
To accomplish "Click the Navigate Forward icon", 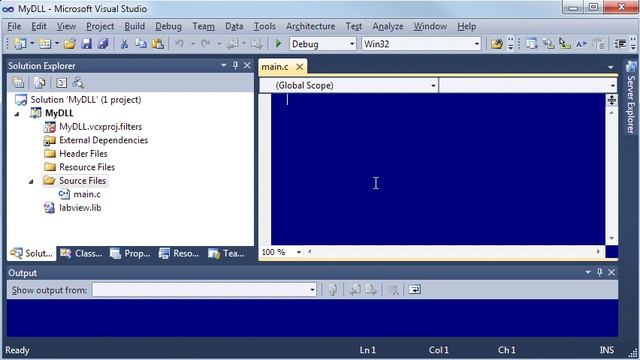I will click(x=256, y=44).
